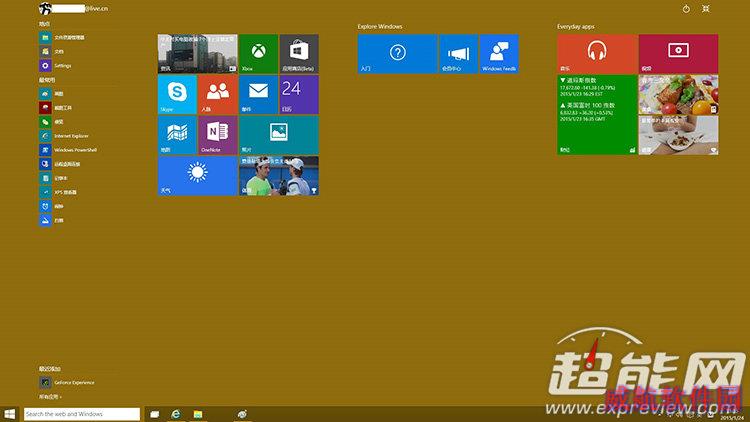Image resolution: width=750 pixels, height=422 pixels.
Task: Launch the Scan app from list
Action: (52, 220)
